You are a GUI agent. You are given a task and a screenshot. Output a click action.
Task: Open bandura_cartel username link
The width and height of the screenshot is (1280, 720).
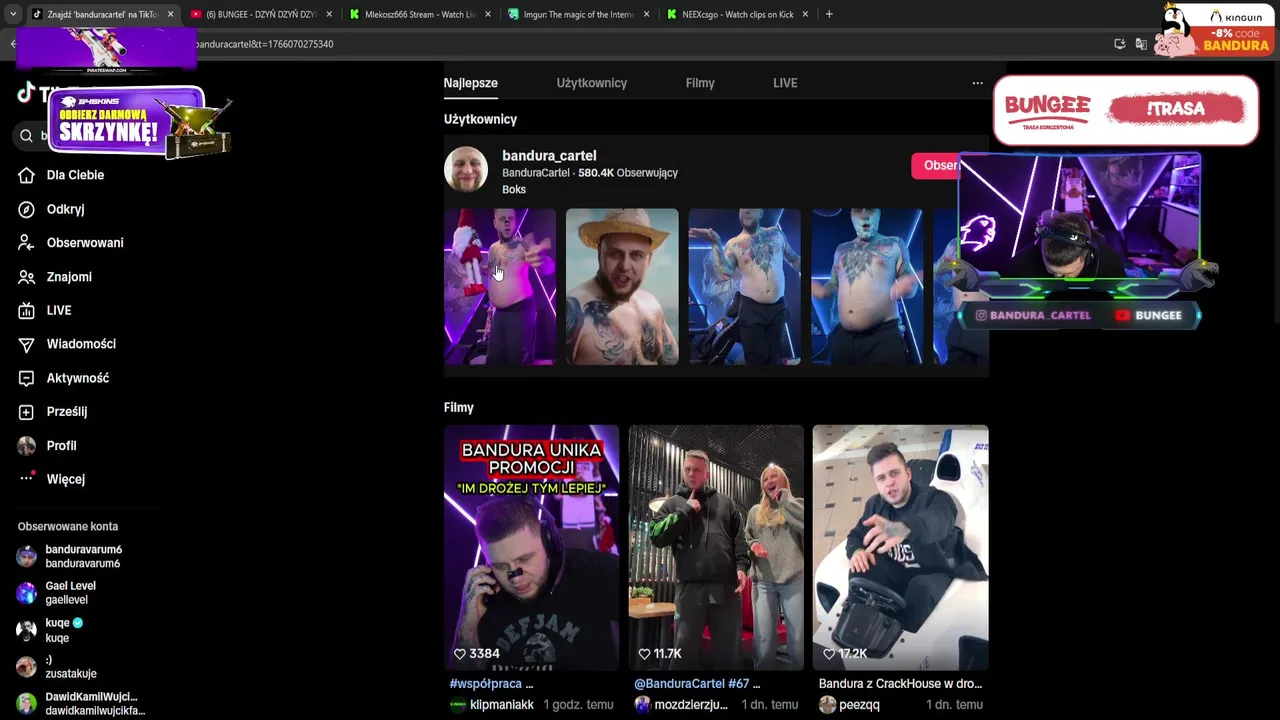pos(549,156)
